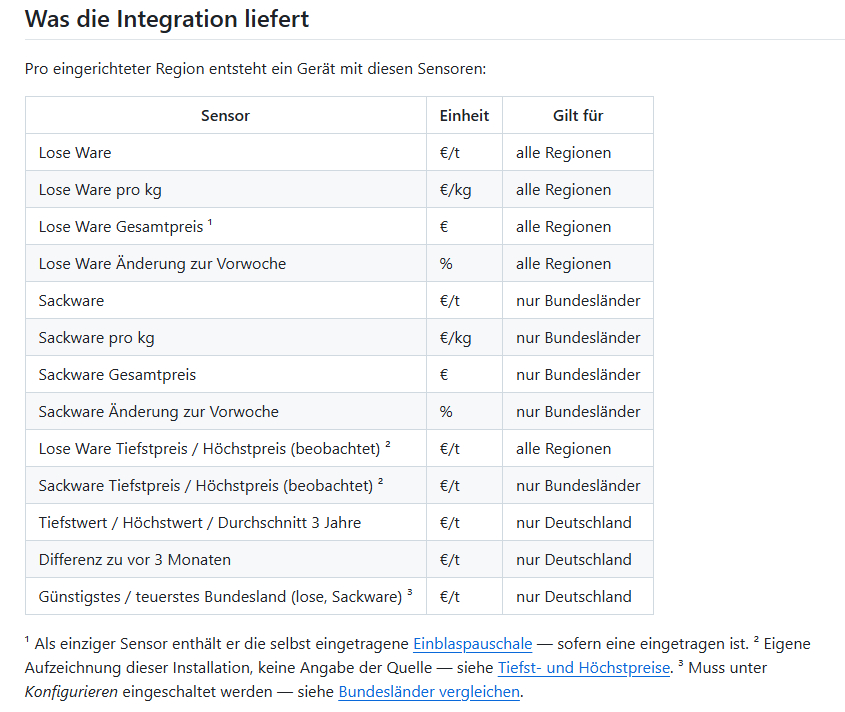Screen dimensions: 845x712
Task: Select the Lose Ware pro kg cell
Action: [225, 190]
